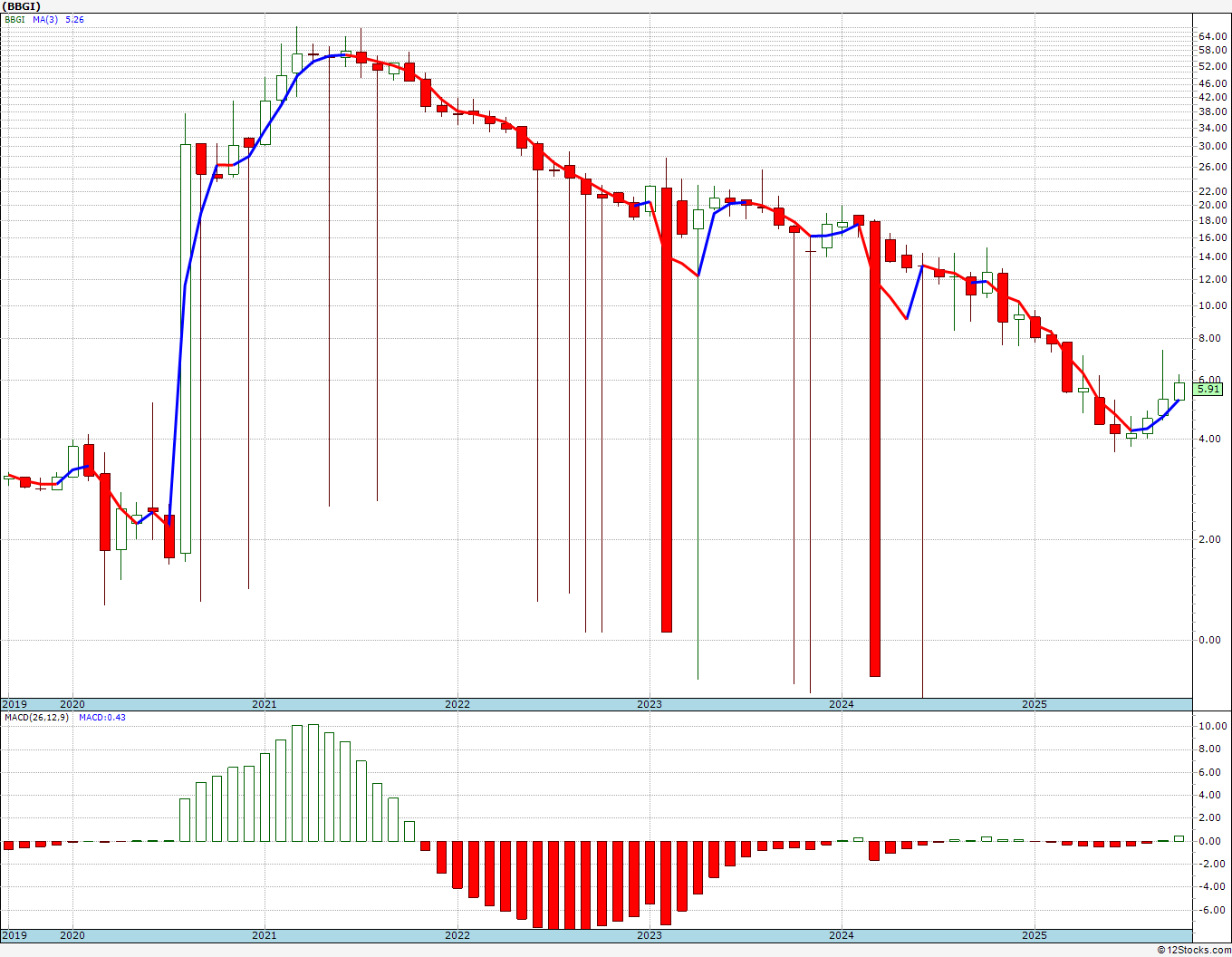
Task: Click the 20.00 price axis label
Action: tap(1212, 205)
